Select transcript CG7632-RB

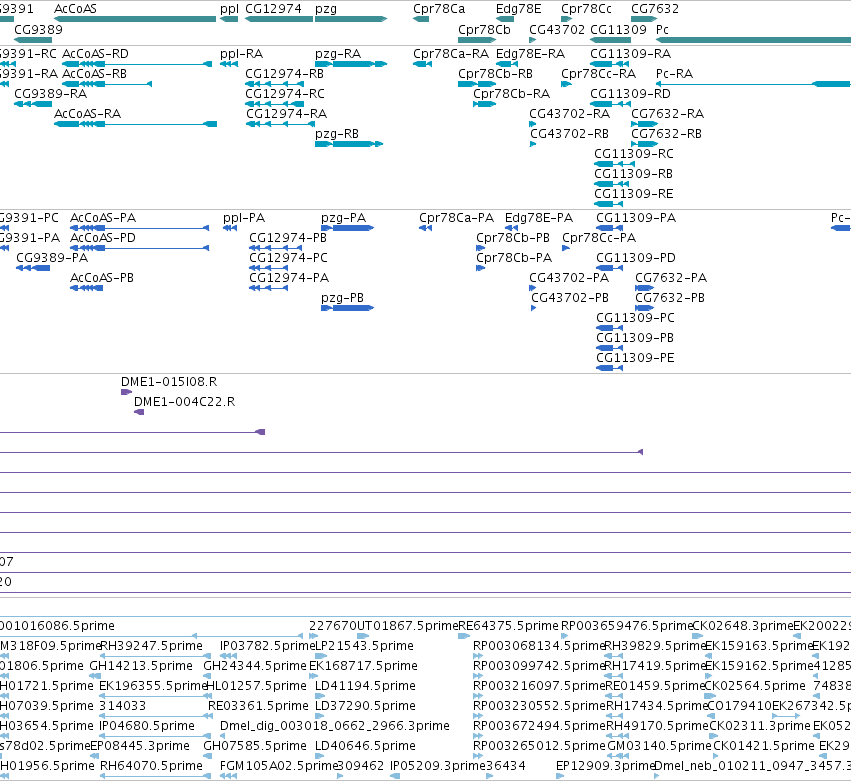coord(666,134)
